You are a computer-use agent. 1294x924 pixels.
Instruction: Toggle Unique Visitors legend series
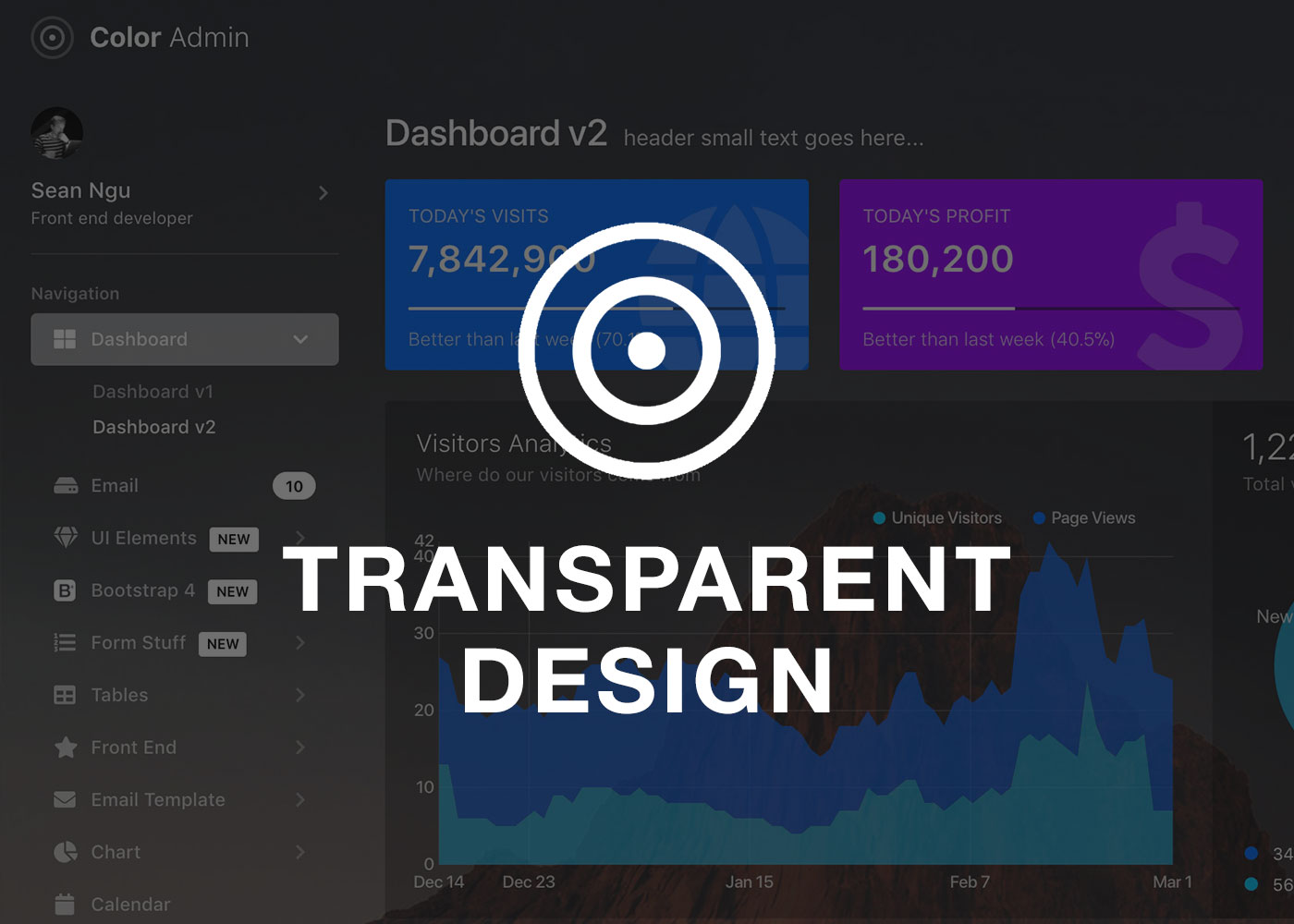point(937,518)
